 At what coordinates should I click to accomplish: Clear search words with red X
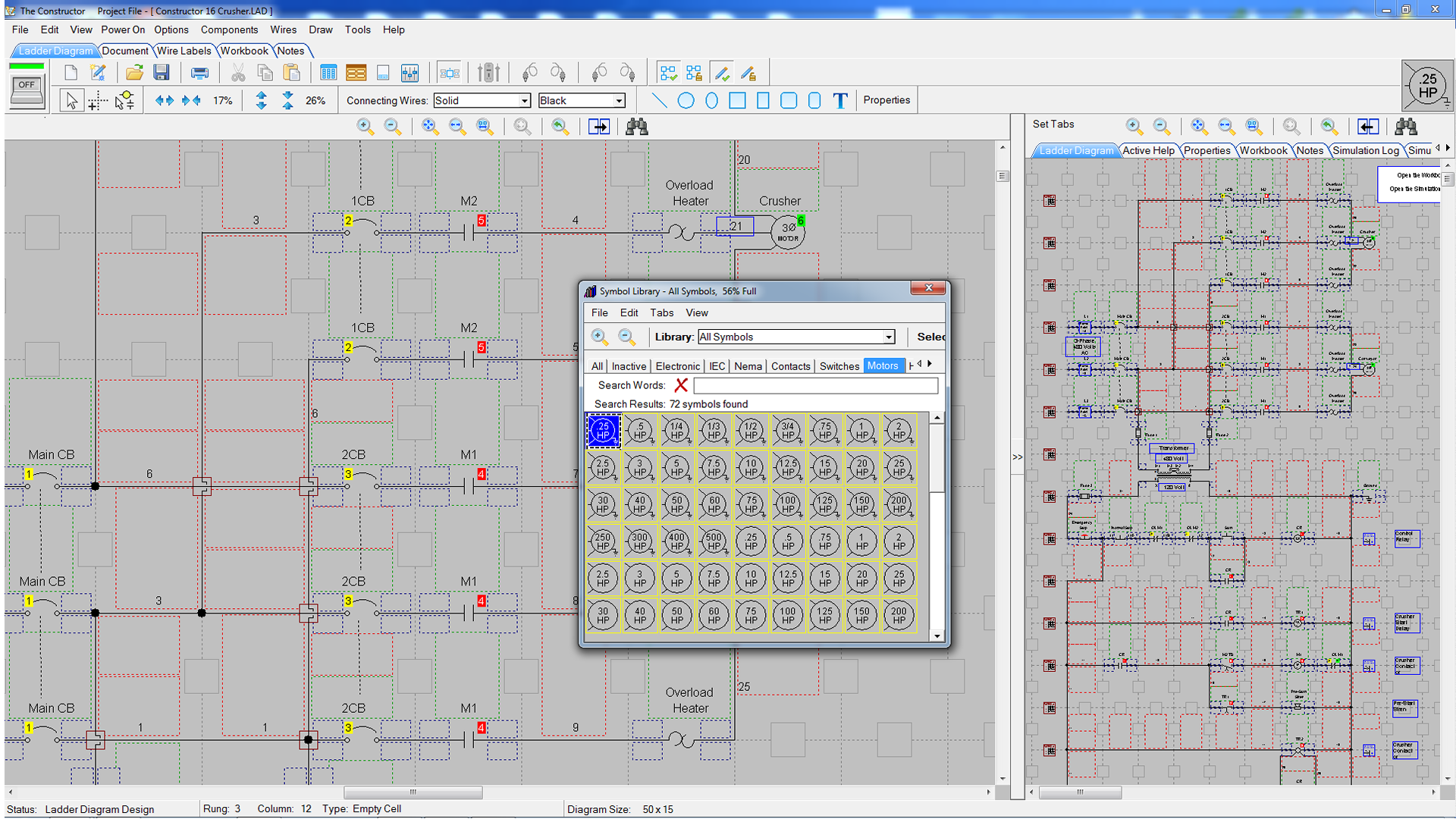681,385
